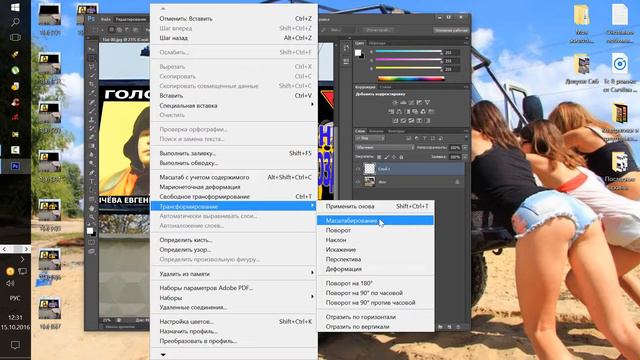
Task: Add a Curves adjustment
Action: tap(411, 102)
